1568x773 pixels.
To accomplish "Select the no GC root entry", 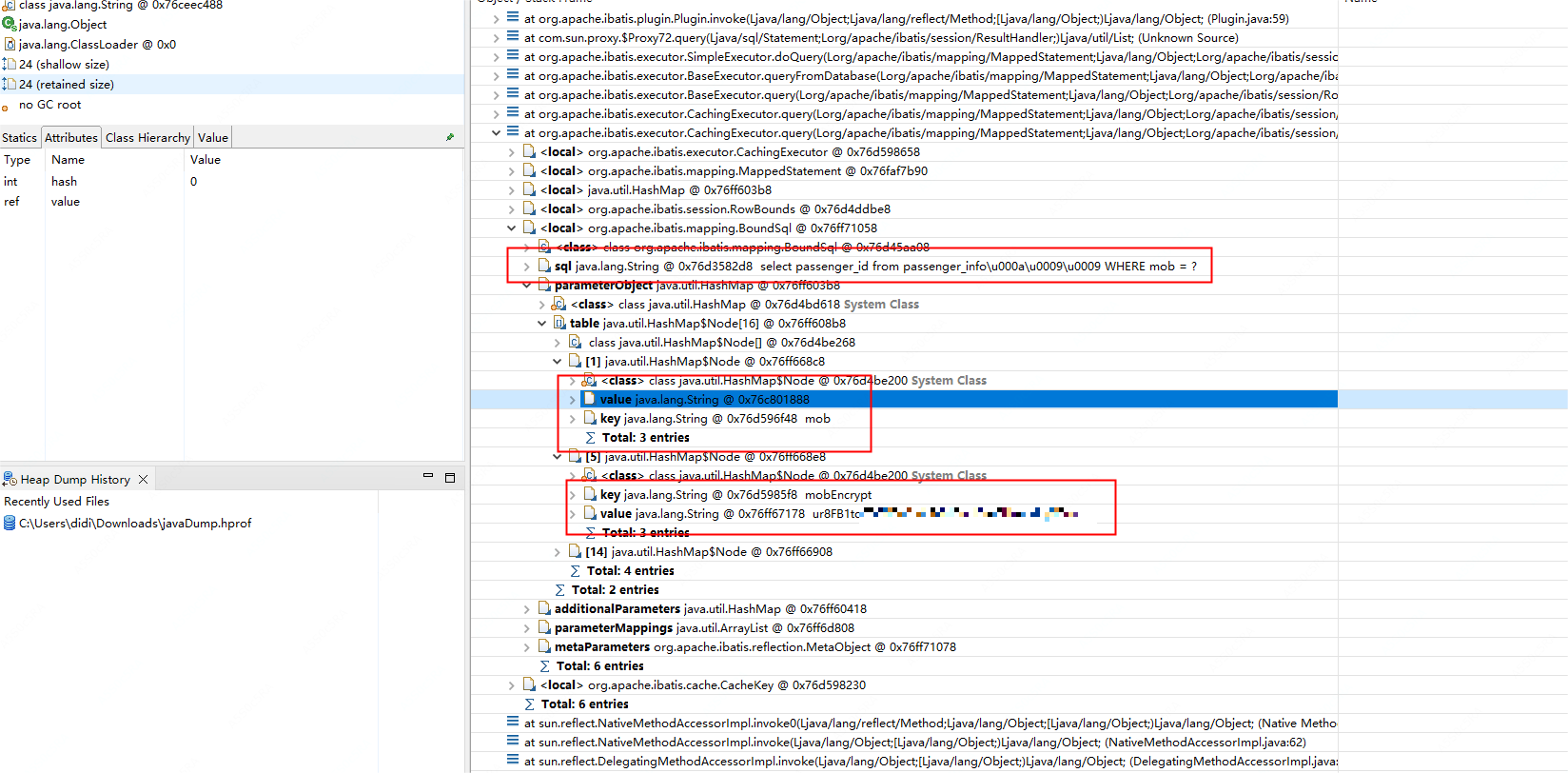I will coord(49,105).
